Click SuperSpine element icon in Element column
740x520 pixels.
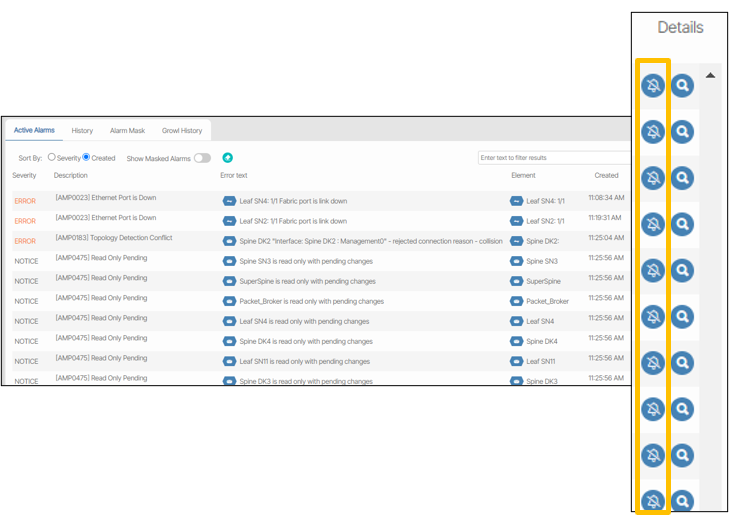[x=517, y=281]
